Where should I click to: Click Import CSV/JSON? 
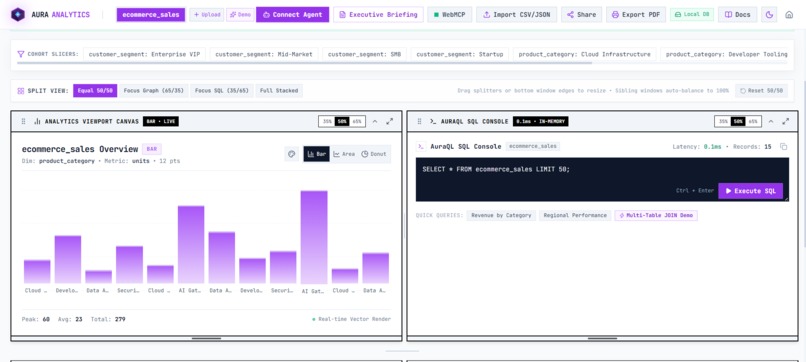(x=517, y=14)
